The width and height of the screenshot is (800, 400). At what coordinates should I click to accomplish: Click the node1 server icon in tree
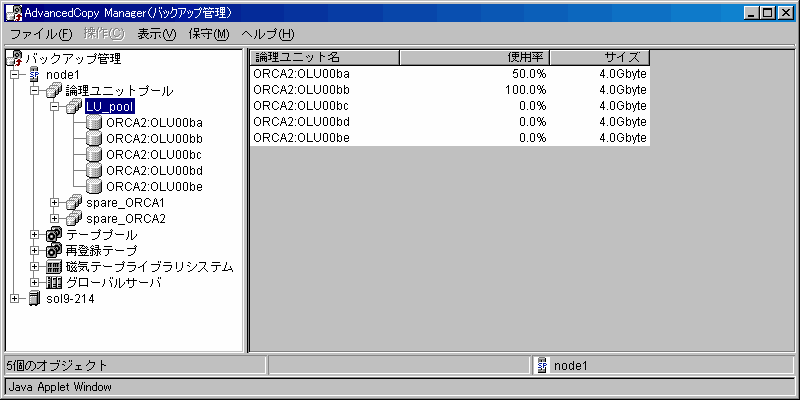[x=34, y=74]
